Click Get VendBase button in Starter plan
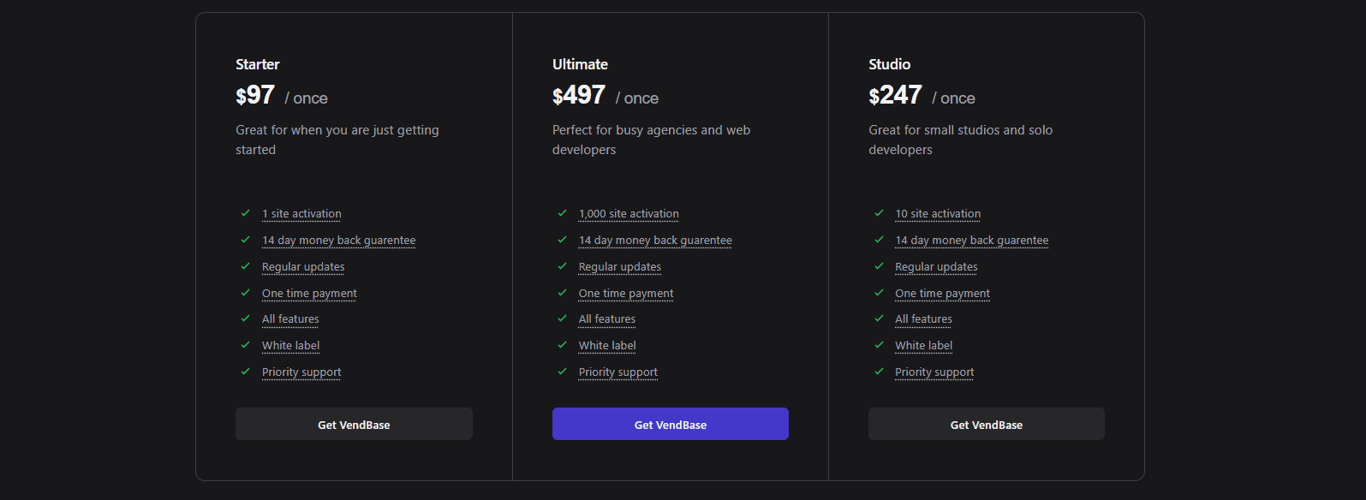The image size is (1366, 500). (354, 424)
